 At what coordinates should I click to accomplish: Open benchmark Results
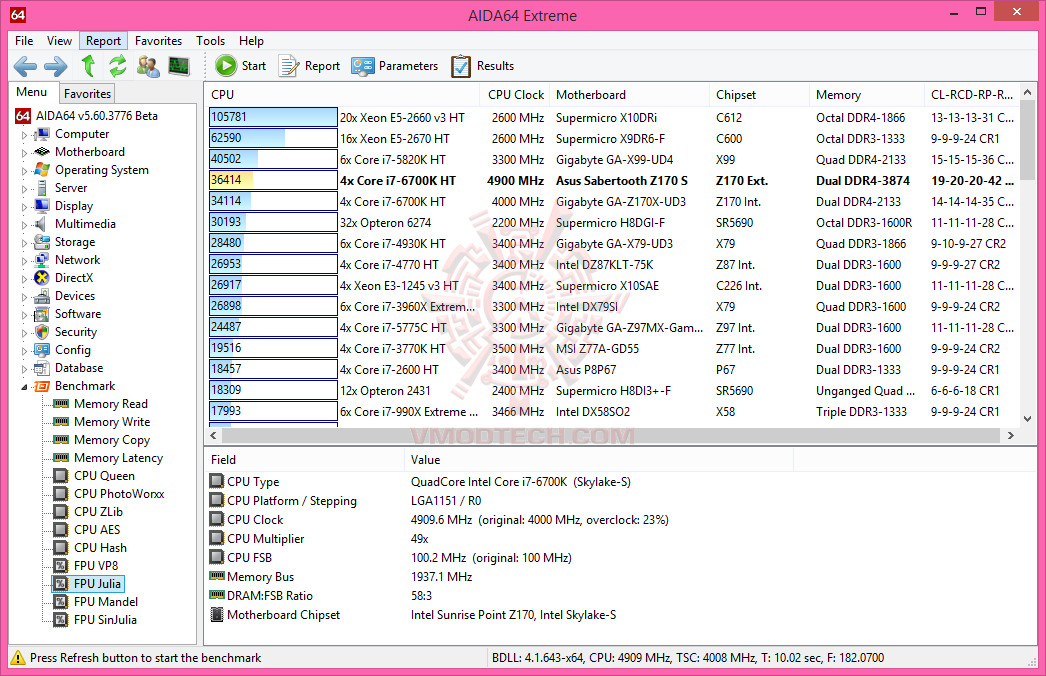pos(483,66)
